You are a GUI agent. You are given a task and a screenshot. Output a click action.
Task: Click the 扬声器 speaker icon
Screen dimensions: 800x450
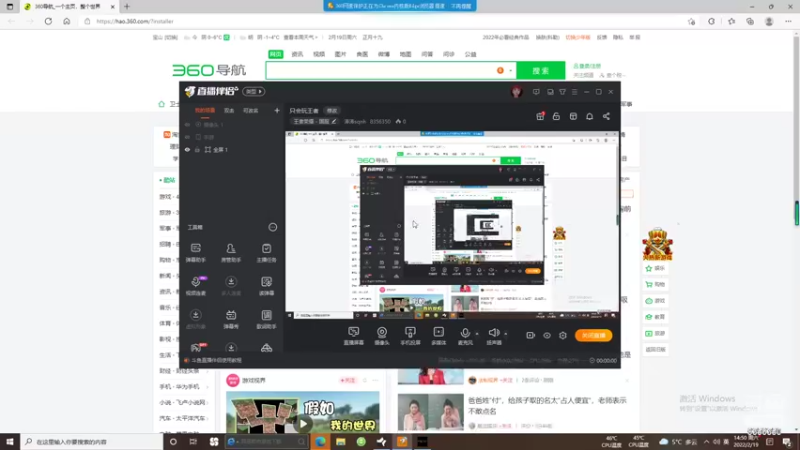point(493,333)
